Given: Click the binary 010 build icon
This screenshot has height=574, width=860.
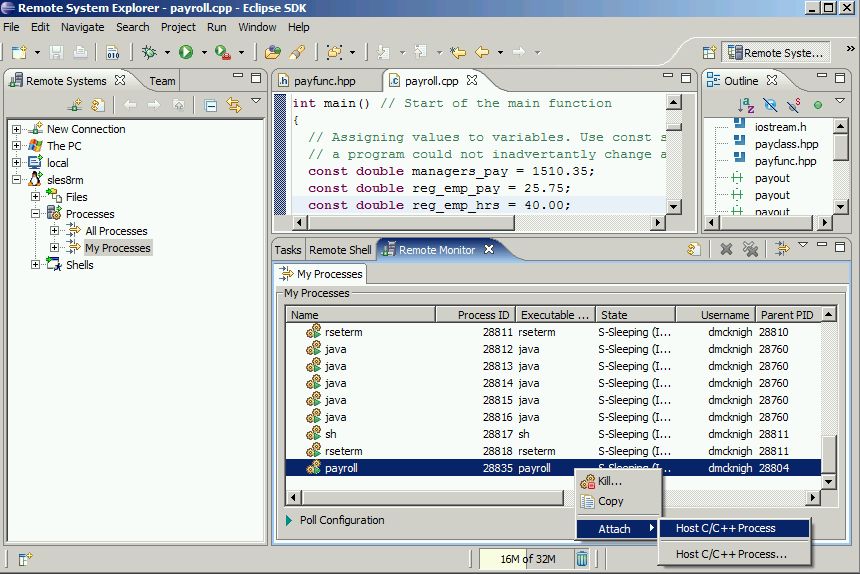Looking at the screenshot, I should point(112,52).
